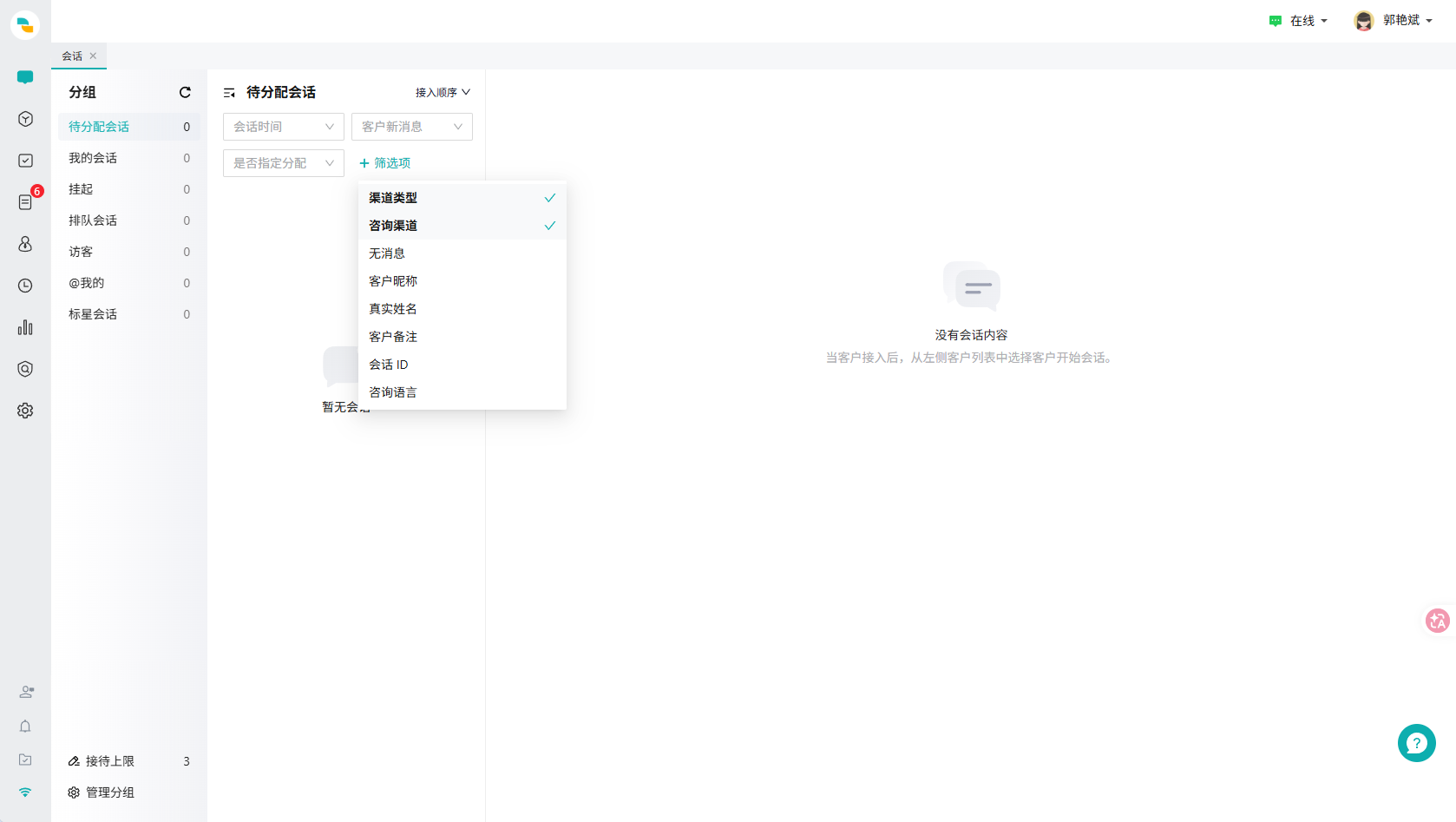The image size is (1456, 822).
Task: Click the pink translate floating icon
Action: pyautogui.click(x=1437, y=621)
